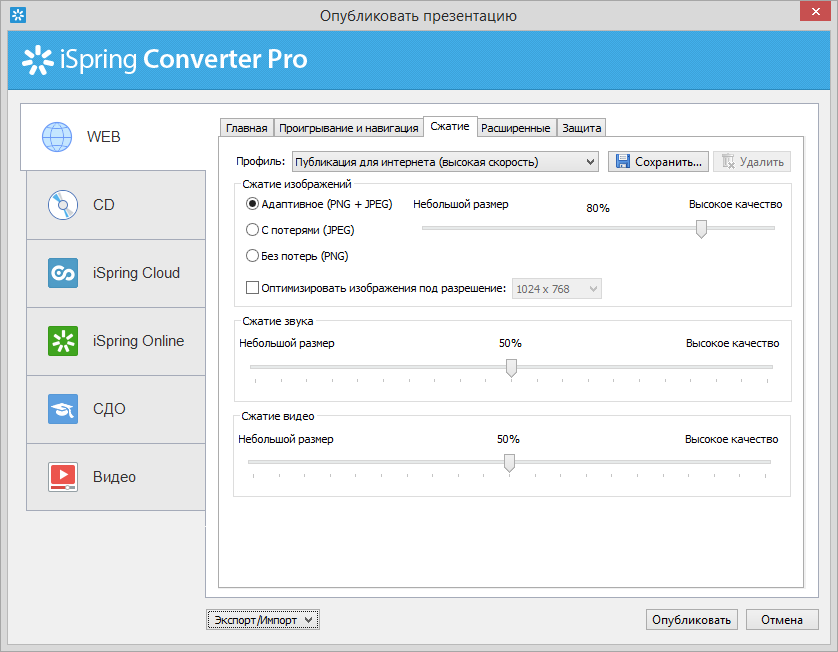This screenshot has height=652, width=838.
Task: Choose the iSpring Online label
Action: click(138, 341)
